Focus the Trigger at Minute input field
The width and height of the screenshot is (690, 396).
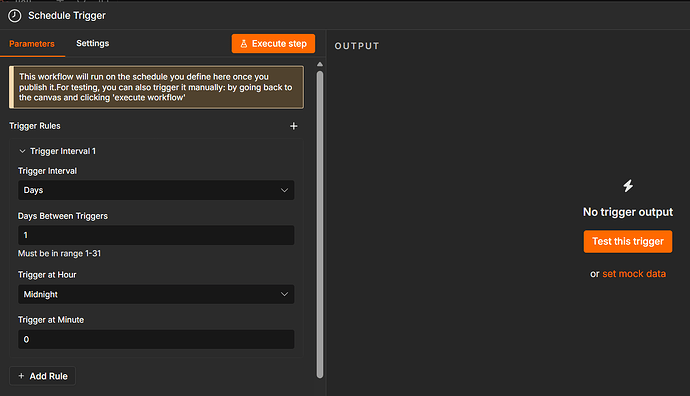coord(156,339)
